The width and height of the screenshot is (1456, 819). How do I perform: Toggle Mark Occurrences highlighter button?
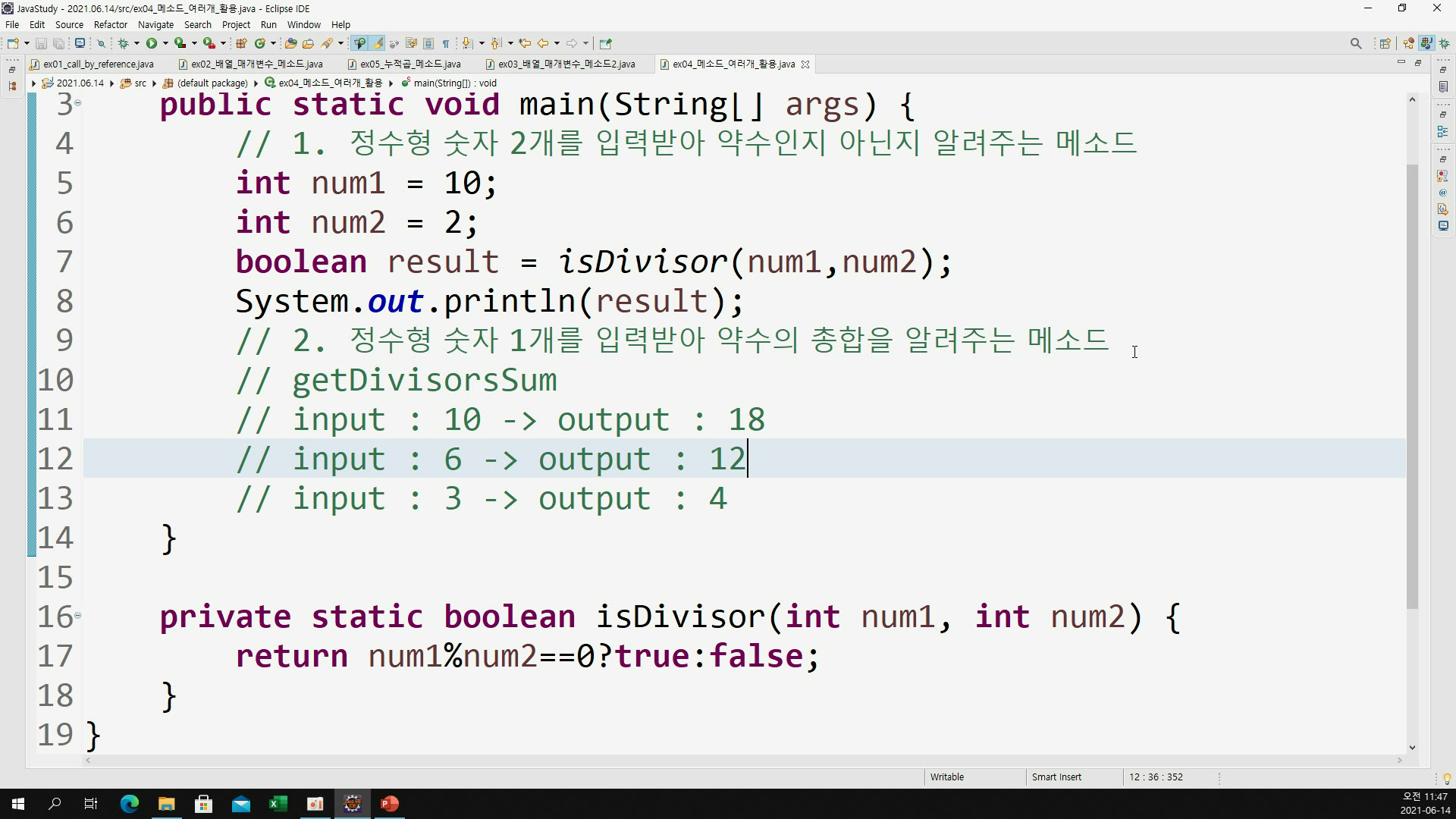click(x=377, y=43)
